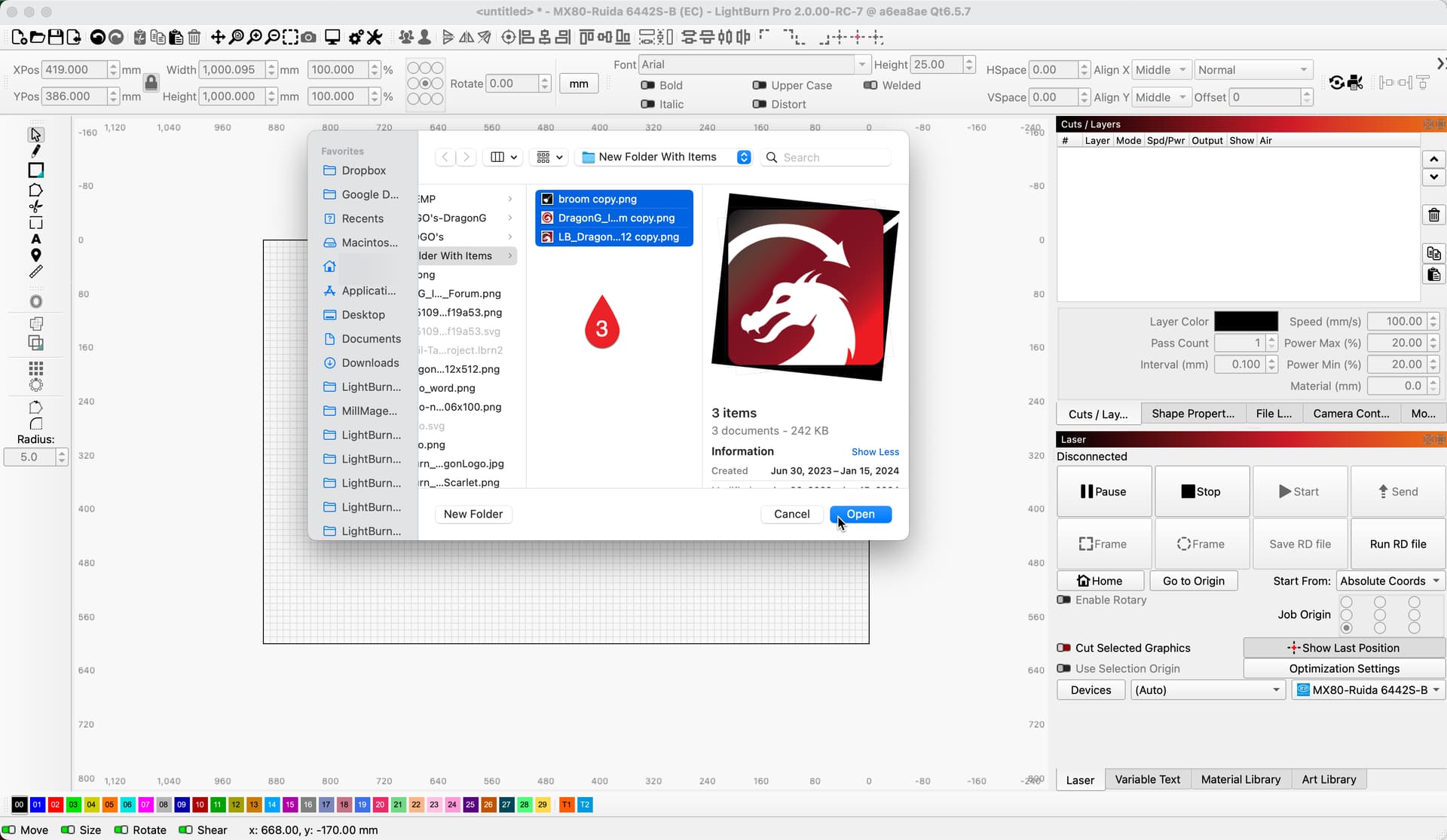Click the Offset Shapes tool
The image size is (1447, 840).
pos(35,301)
